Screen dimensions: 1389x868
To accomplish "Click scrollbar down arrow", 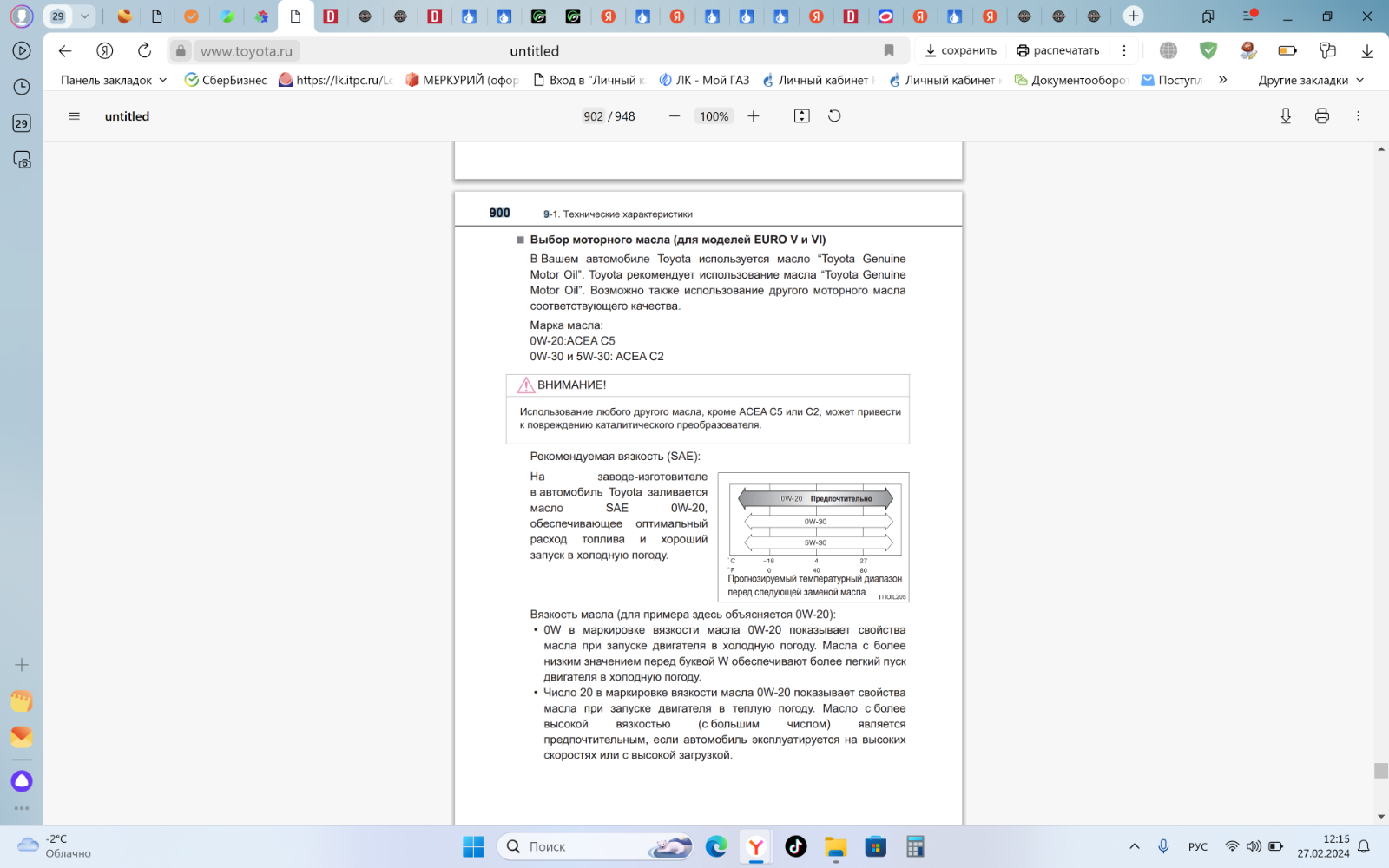I will [1380, 817].
